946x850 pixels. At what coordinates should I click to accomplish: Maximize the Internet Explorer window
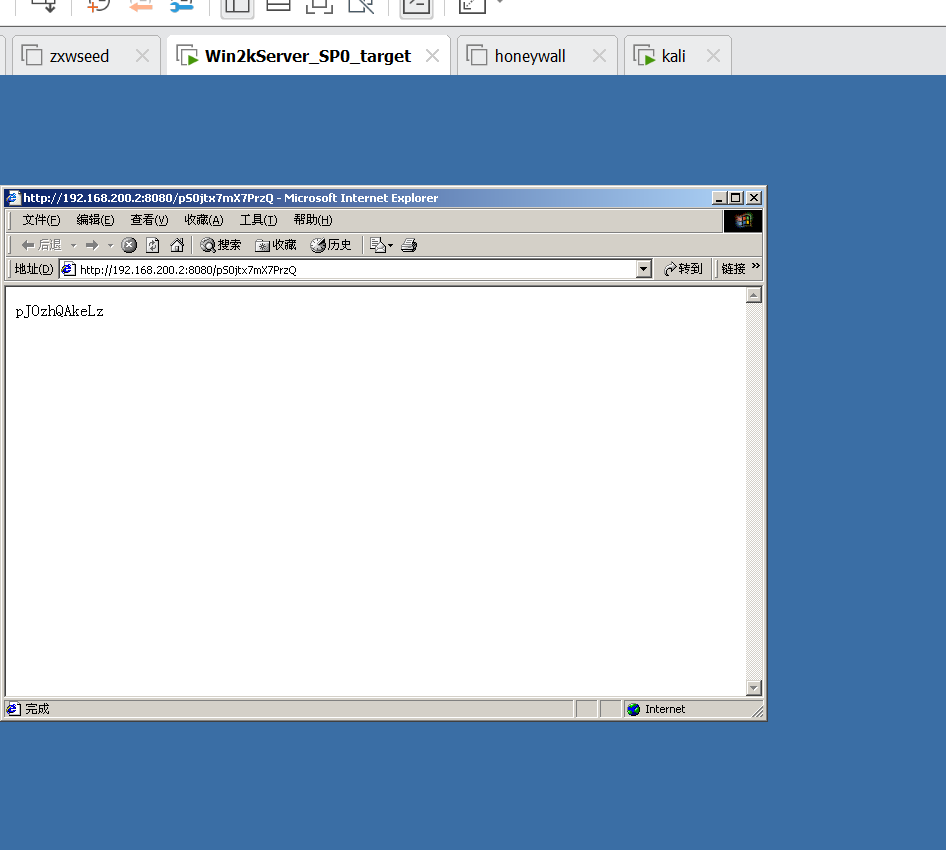click(735, 198)
